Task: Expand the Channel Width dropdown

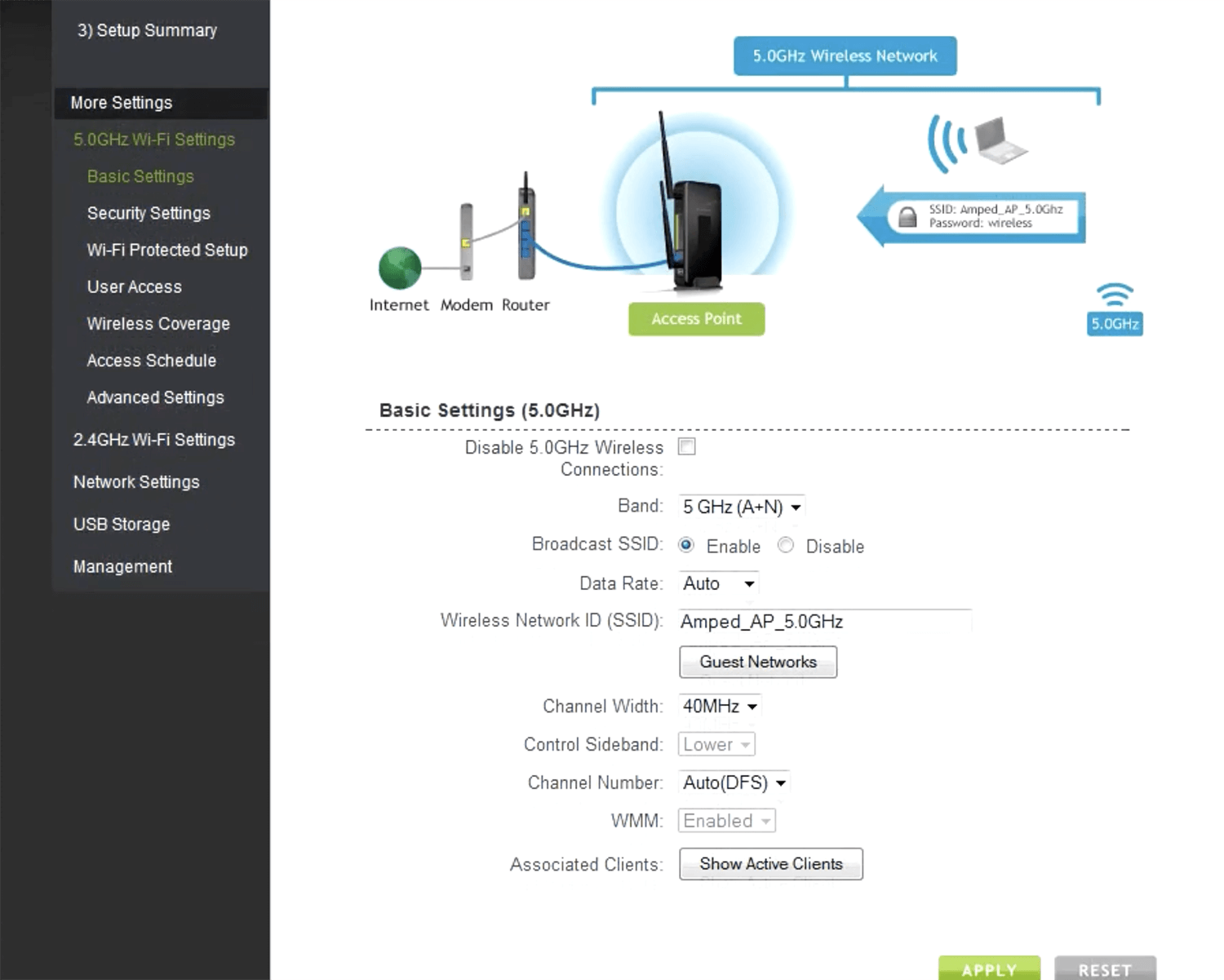Action: [720, 706]
